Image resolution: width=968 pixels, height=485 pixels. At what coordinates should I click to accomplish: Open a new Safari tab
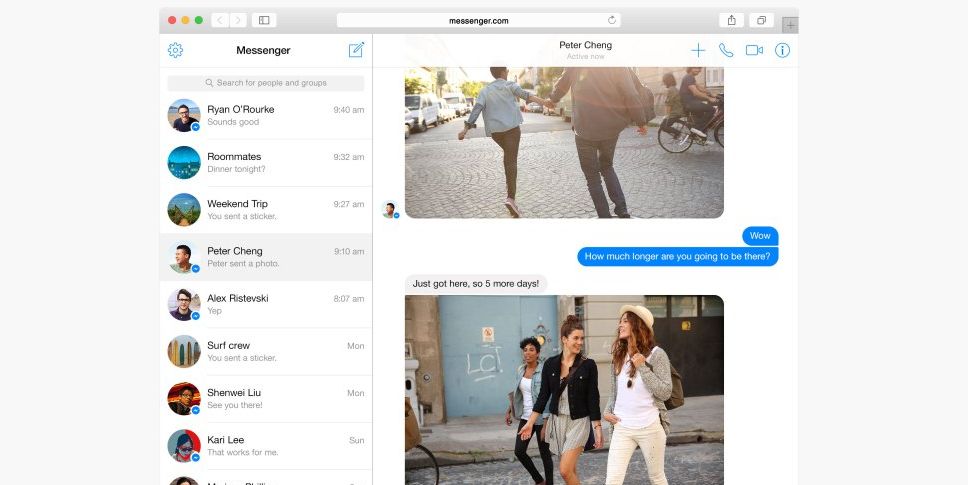point(790,25)
